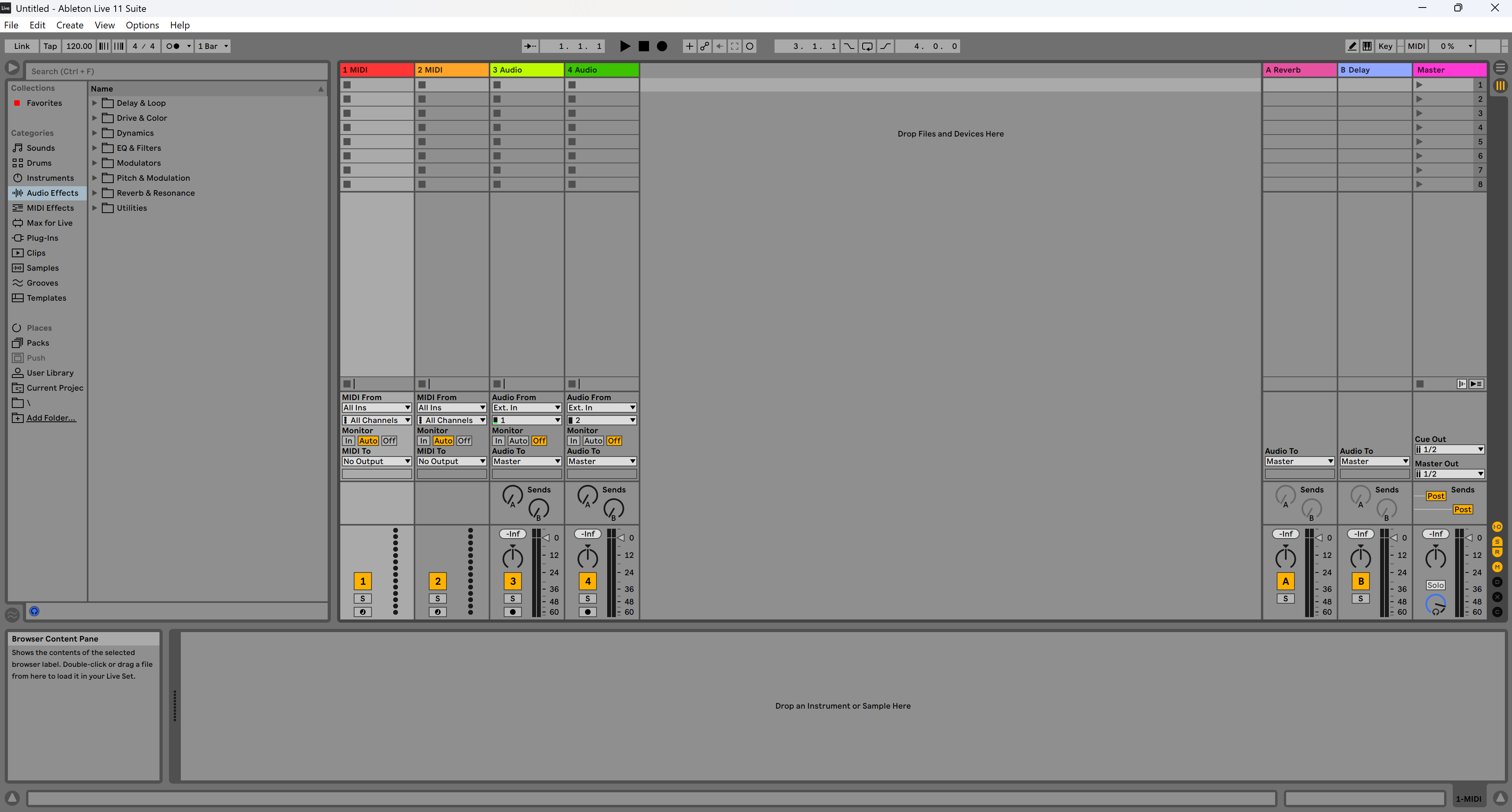This screenshot has width=1512, height=812.
Task: Click the Master Solo cue button
Action: 1435,585
